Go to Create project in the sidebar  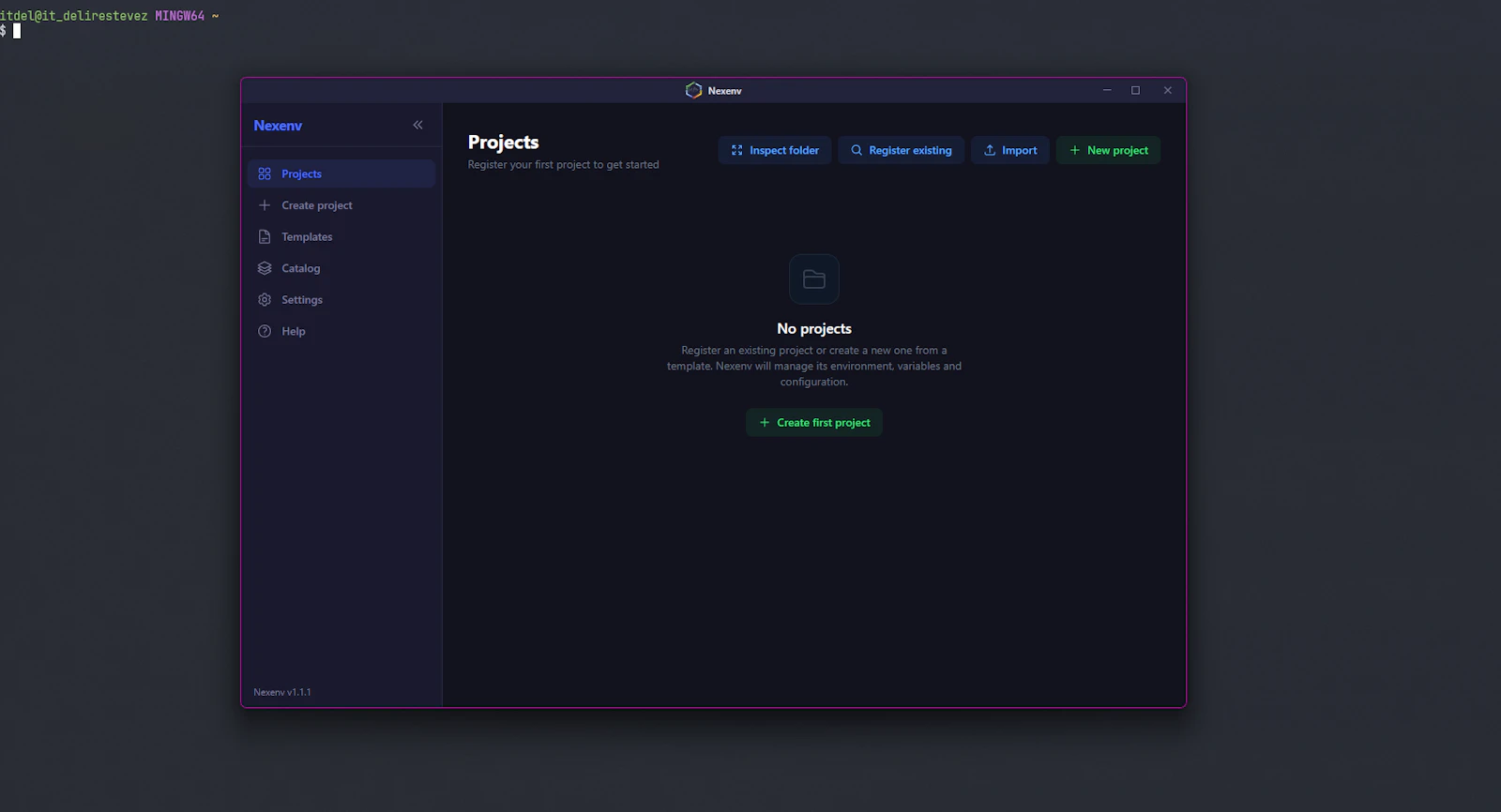pyautogui.click(x=341, y=205)
